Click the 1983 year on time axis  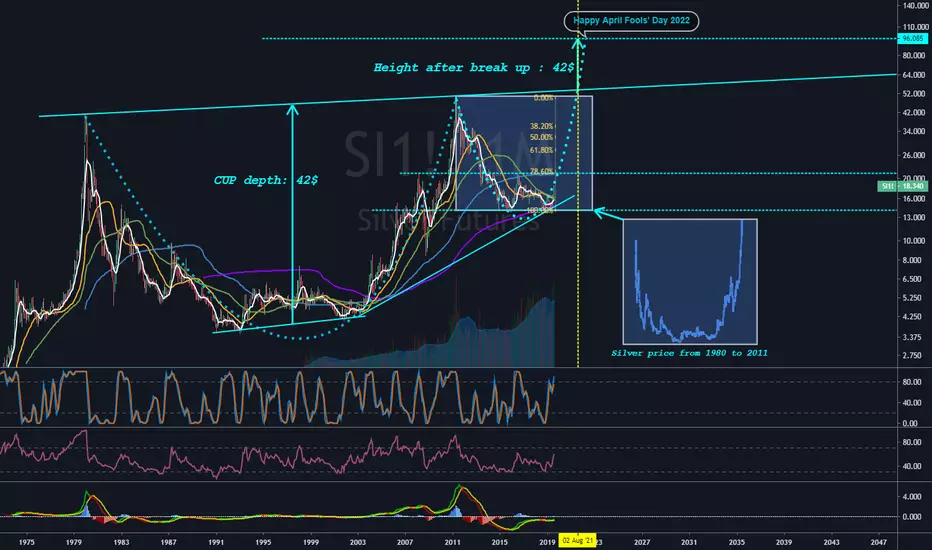click(121, 542)
